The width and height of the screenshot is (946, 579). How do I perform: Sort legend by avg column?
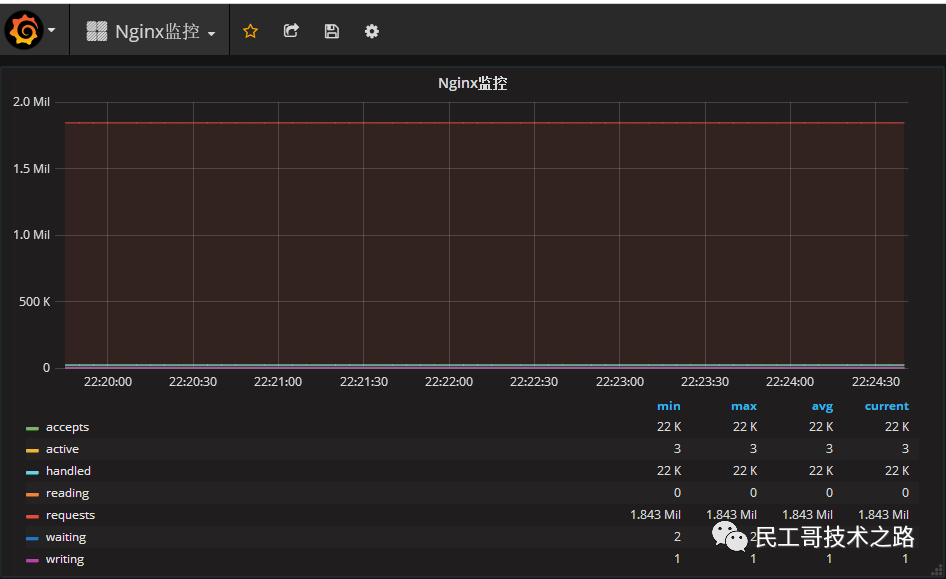click(x=822, y=407)
